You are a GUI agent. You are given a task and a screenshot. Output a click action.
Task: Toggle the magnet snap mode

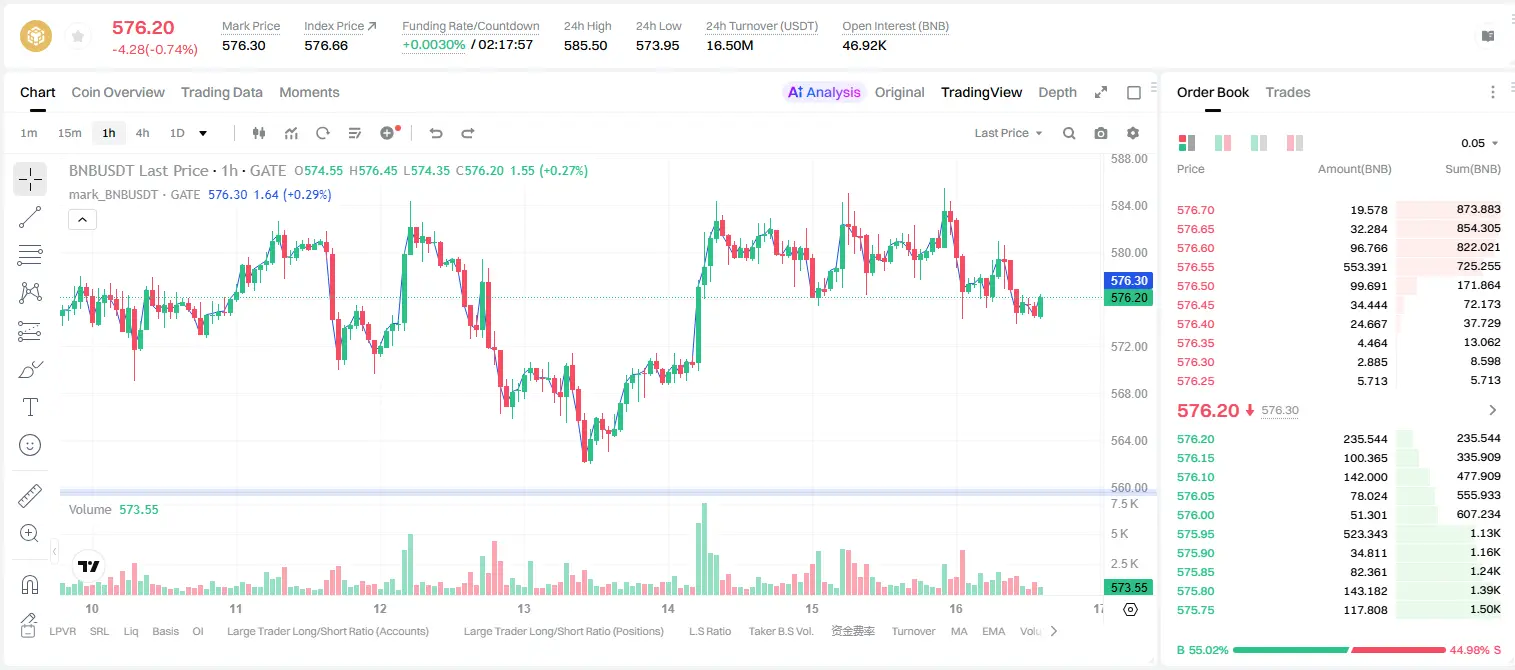(30, 585)
